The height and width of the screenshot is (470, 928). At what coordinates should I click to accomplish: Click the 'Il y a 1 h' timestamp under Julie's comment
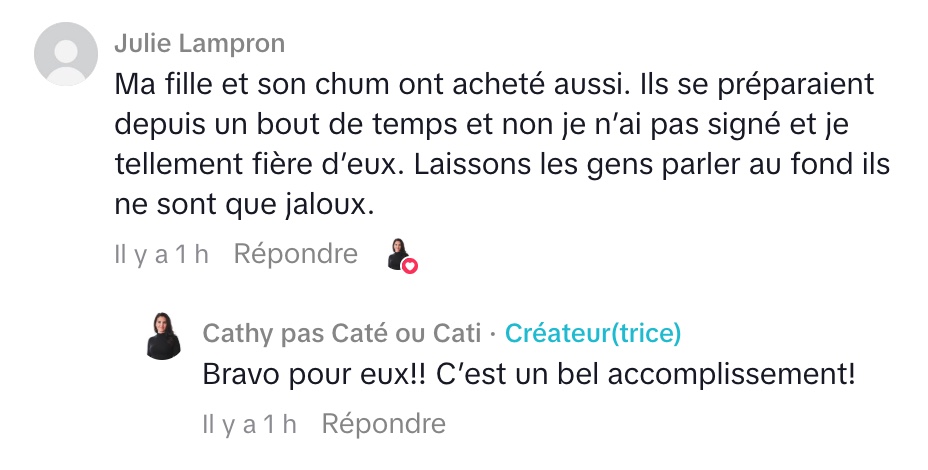(x=161, y=254)
